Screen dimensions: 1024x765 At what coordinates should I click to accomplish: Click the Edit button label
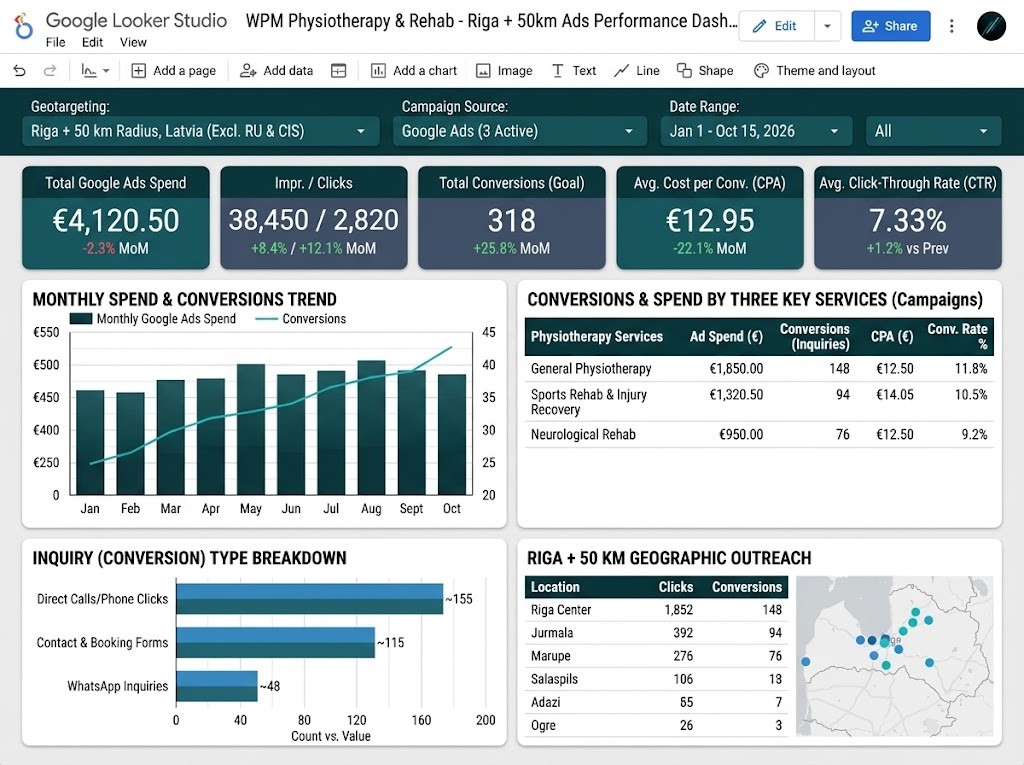pos(785,26)
